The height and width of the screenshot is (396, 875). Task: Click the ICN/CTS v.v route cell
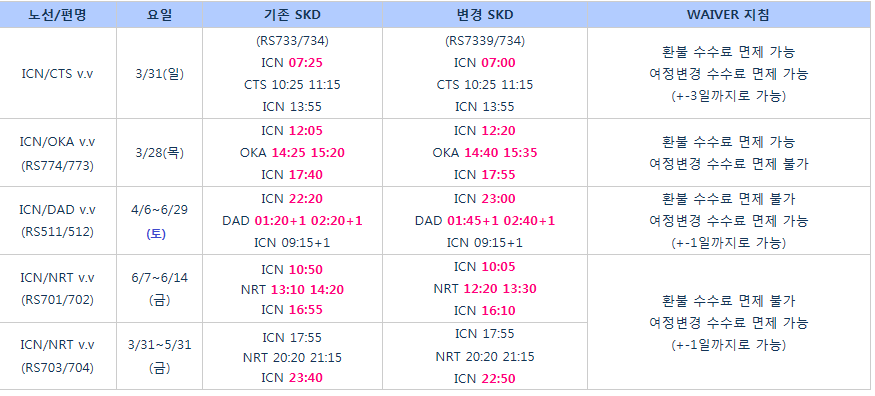(x=57, y=74)
